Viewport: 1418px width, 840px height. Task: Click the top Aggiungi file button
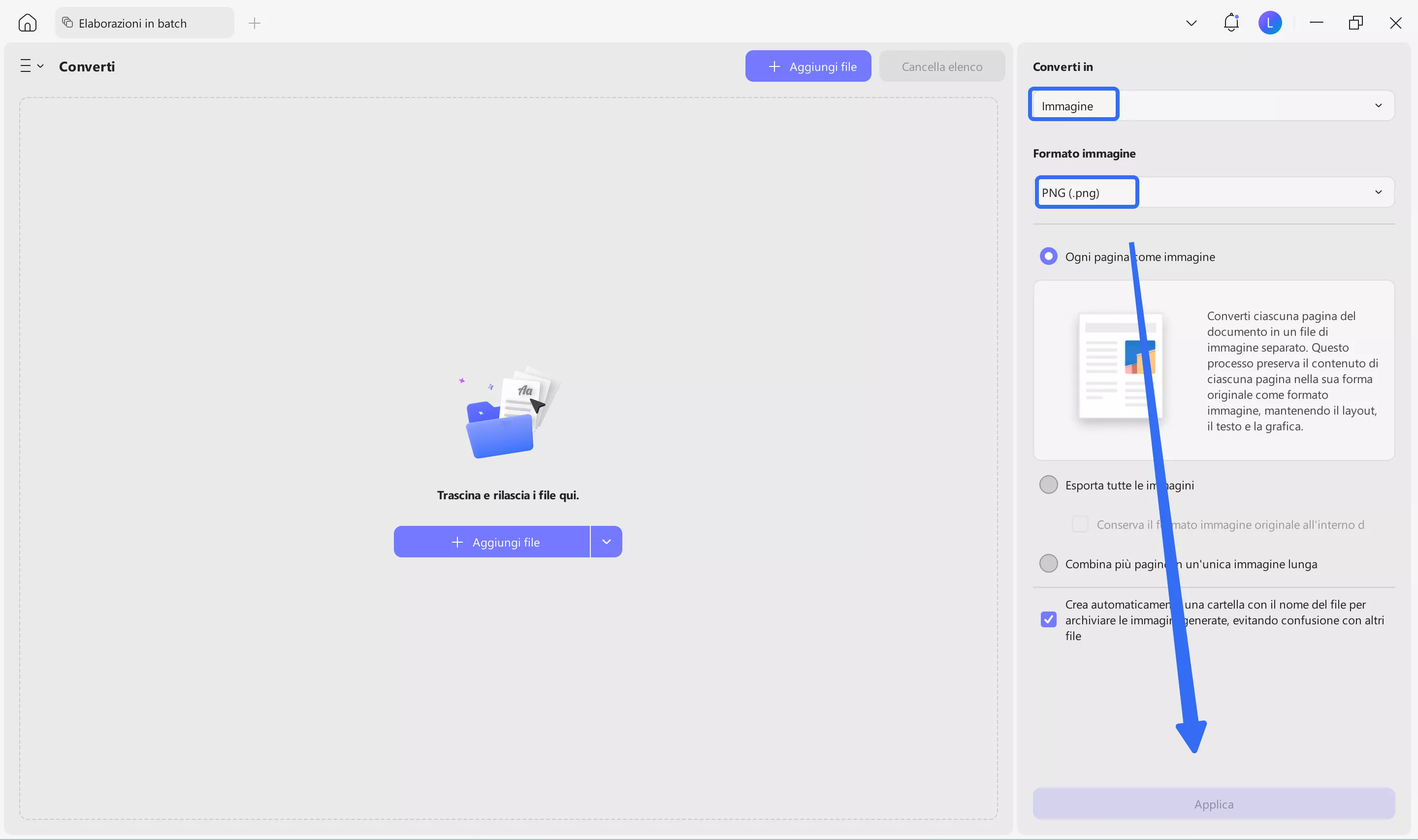pyautogui.click(x=807, y=67)
